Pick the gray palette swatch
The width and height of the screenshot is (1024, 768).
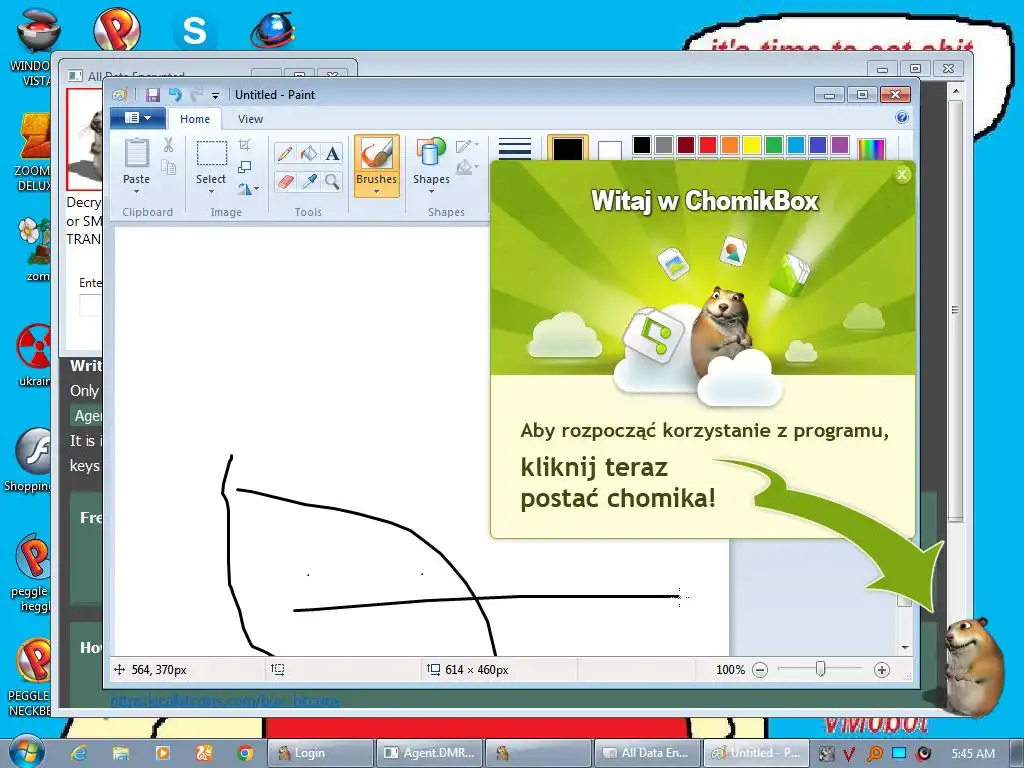point(664,144)
